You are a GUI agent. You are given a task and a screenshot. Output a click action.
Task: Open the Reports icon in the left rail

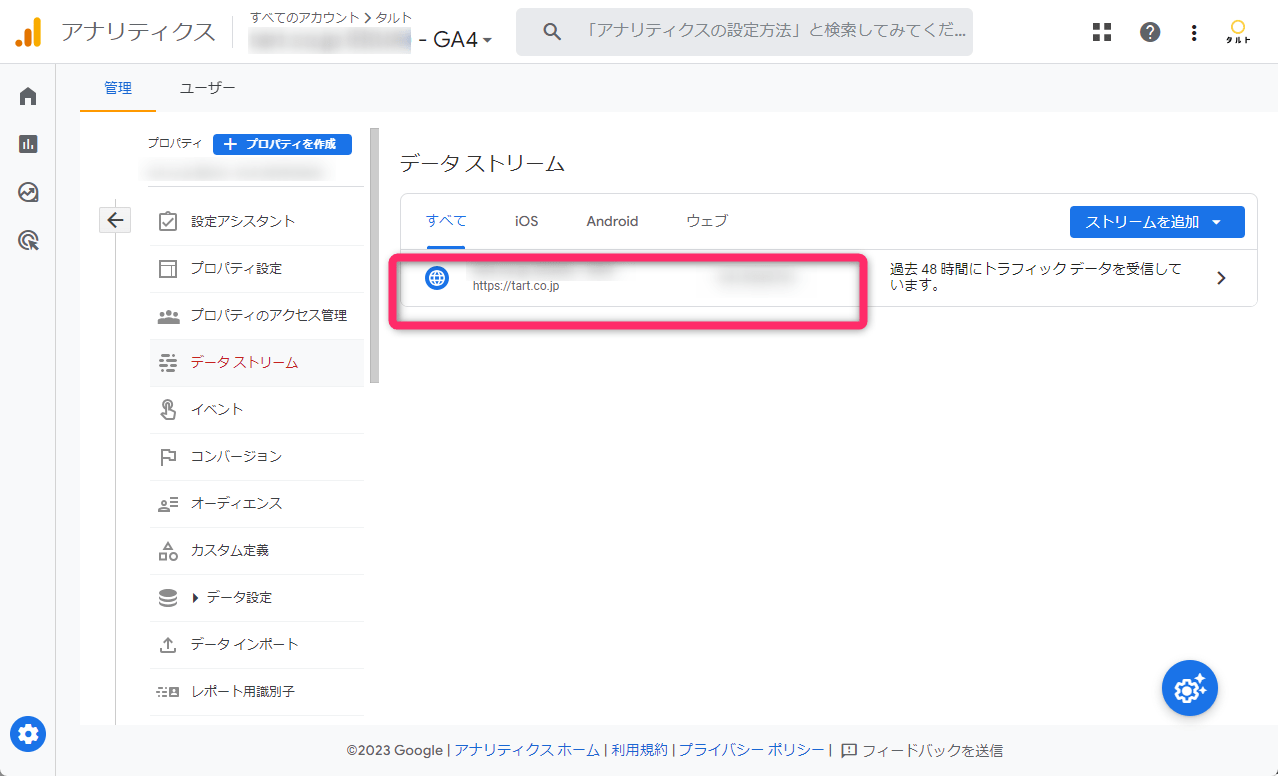point(27,143)
